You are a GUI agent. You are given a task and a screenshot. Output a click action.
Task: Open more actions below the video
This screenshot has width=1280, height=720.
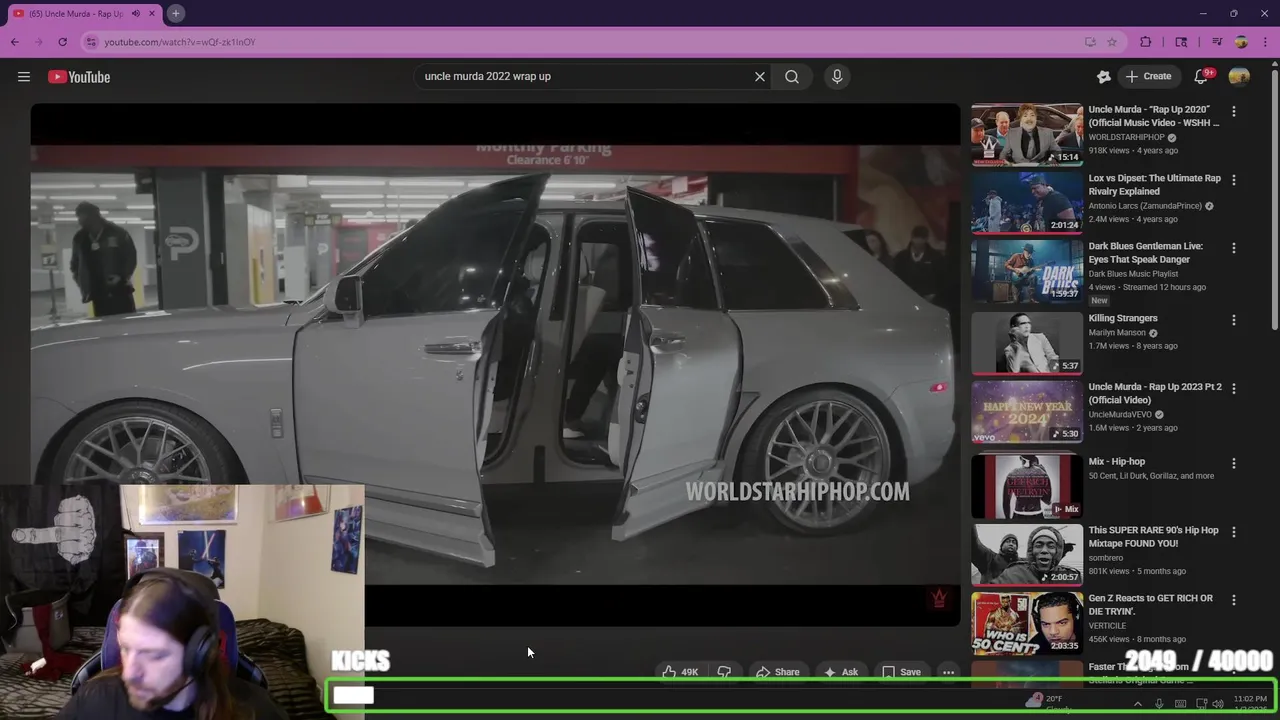(948, 672)
